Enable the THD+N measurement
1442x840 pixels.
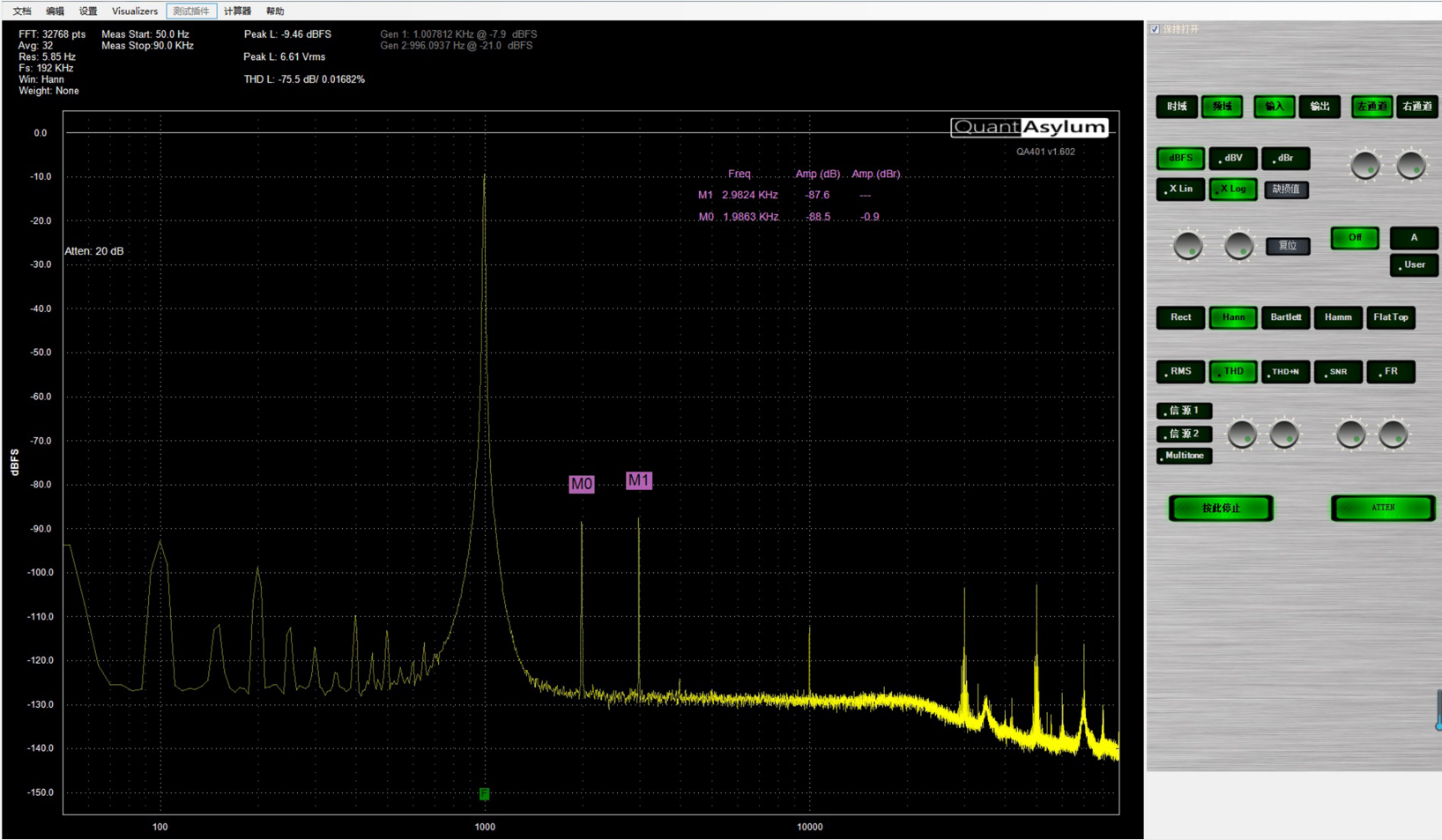point(1285,372)
